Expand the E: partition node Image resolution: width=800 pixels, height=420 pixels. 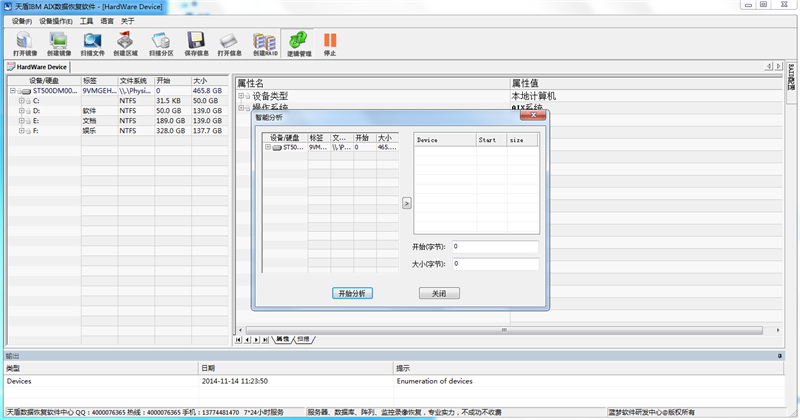pos(21,121)
